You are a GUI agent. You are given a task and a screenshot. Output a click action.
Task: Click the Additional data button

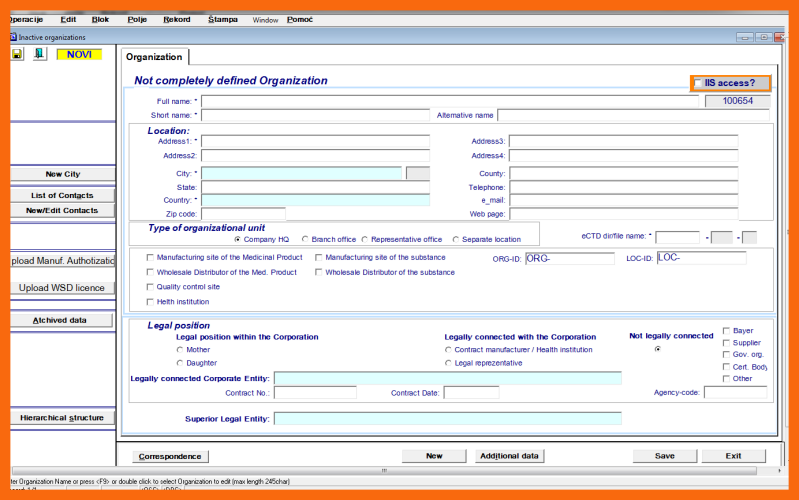[509, 456]
